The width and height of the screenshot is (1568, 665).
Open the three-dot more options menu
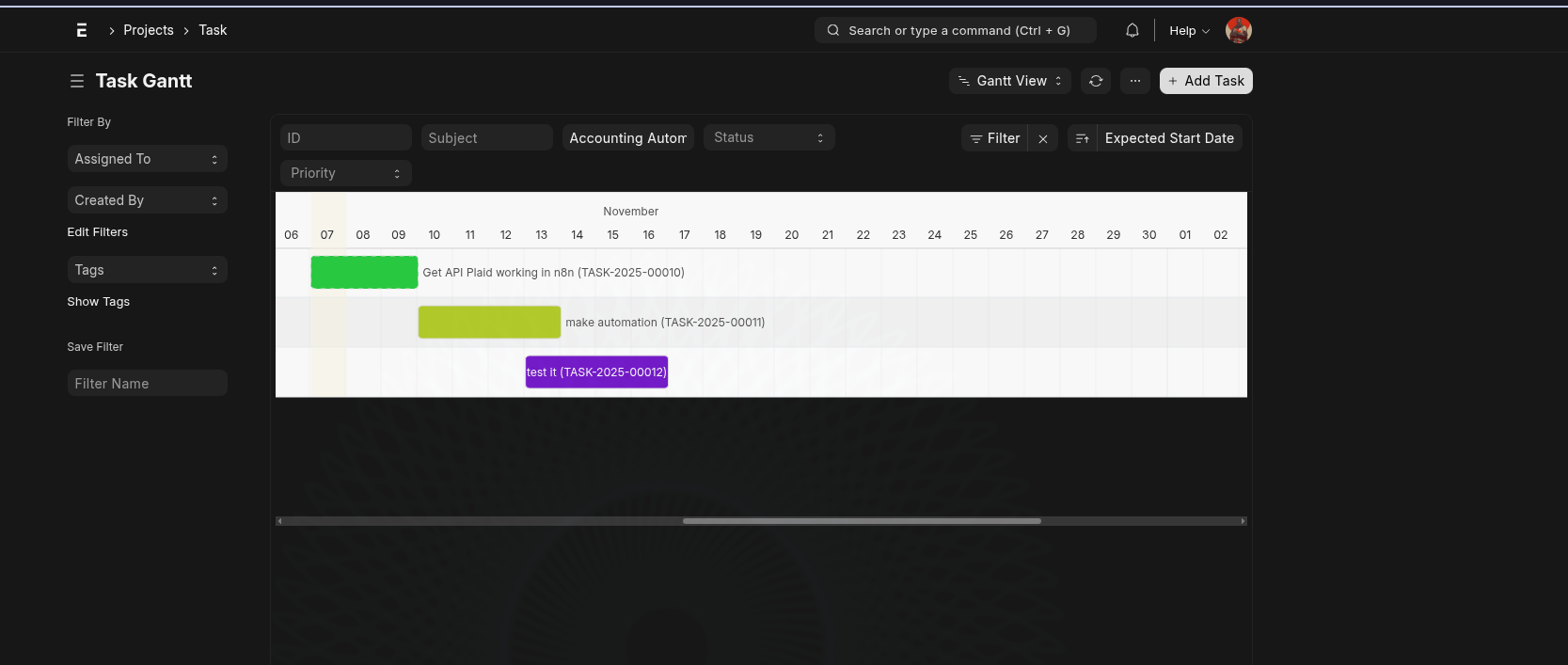point(1135,81)
